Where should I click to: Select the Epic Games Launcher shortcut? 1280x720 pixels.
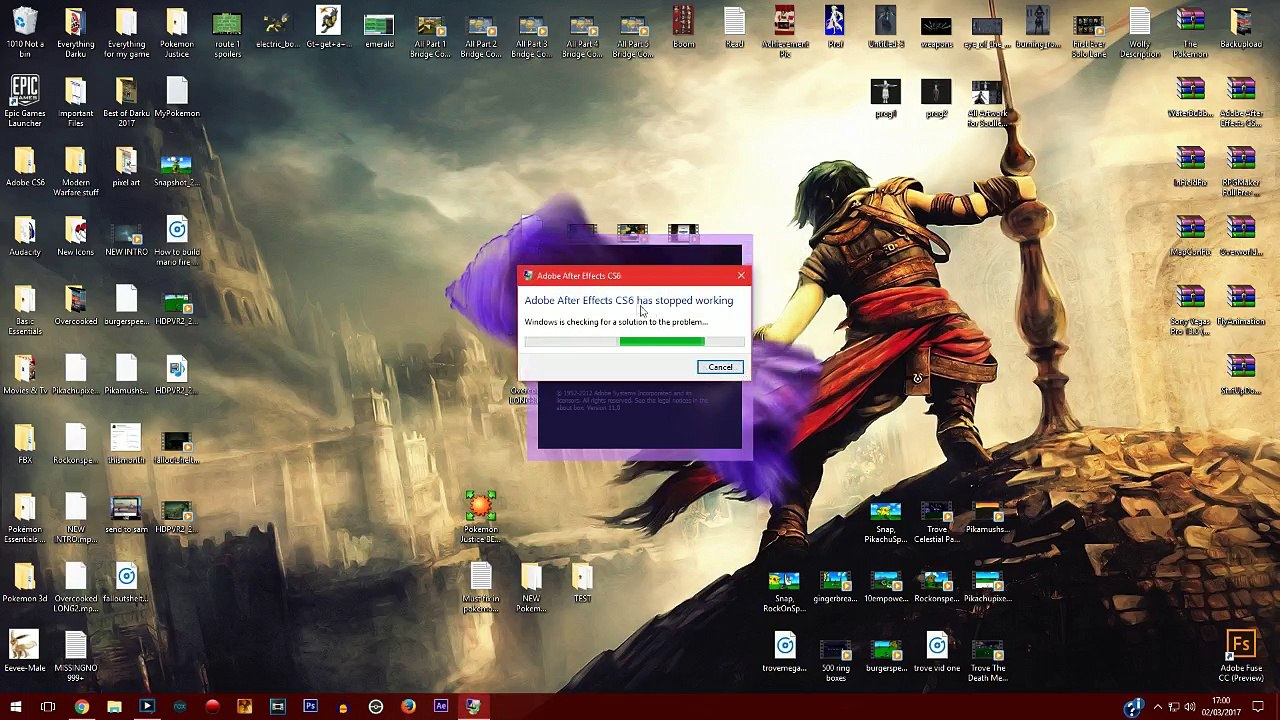click(25, 100)
